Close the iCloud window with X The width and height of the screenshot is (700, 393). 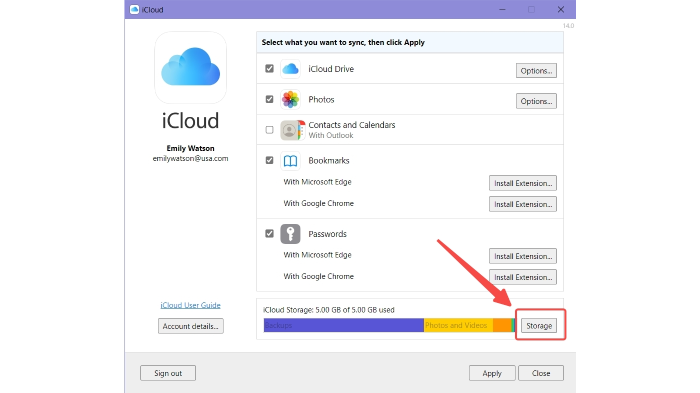click(561, 9)
